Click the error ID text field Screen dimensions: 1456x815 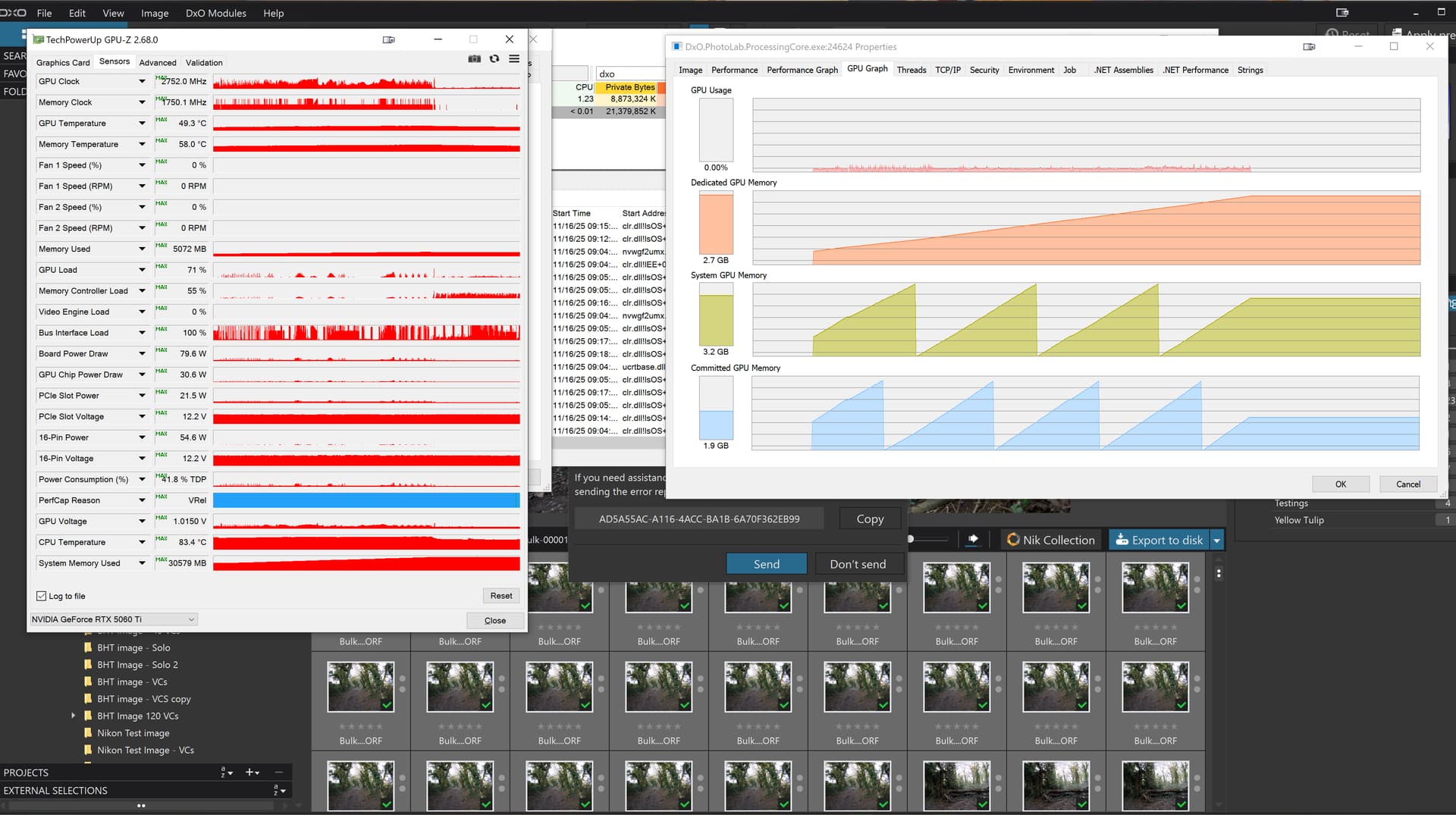[698, 519]
